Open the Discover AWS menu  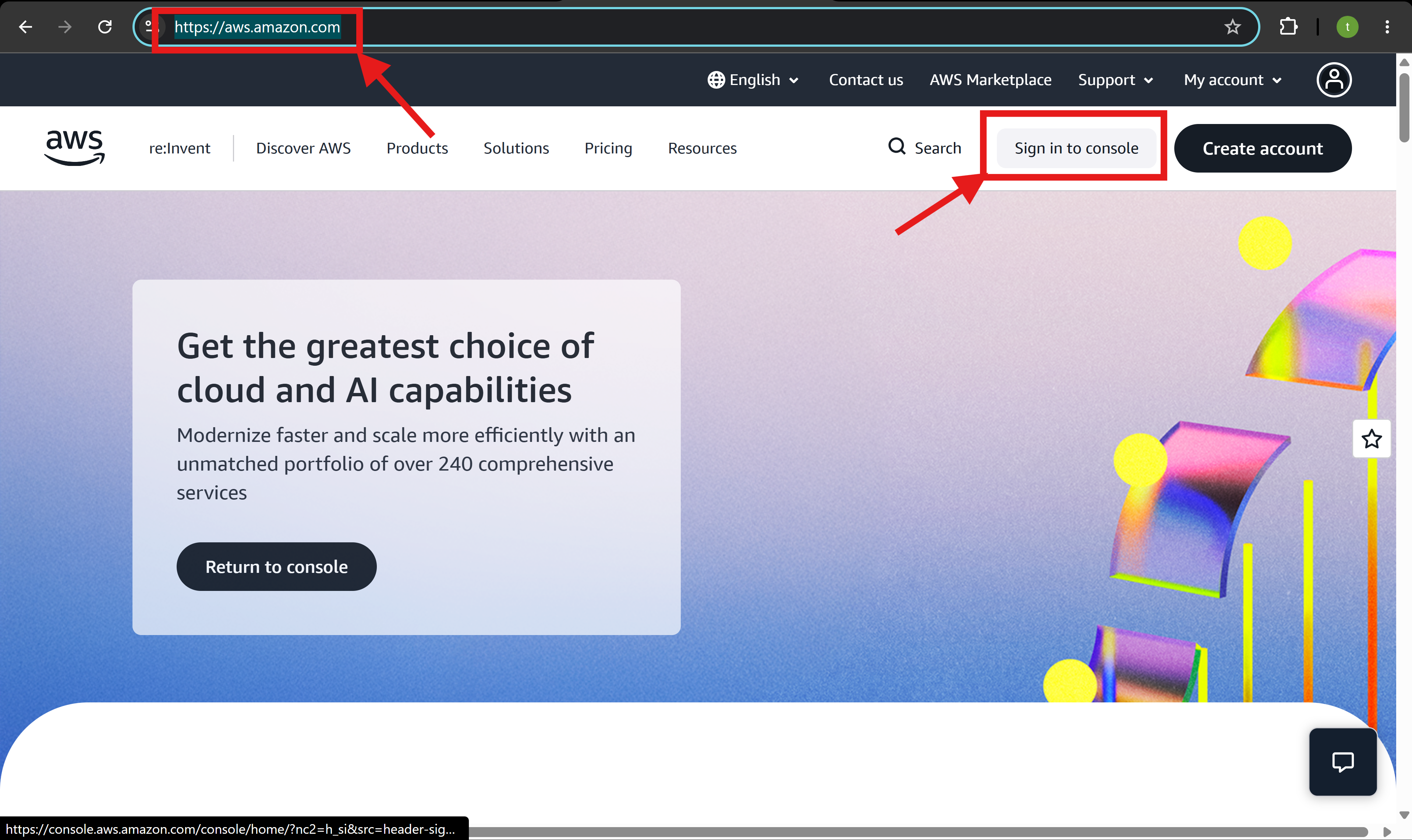point(304,148)
